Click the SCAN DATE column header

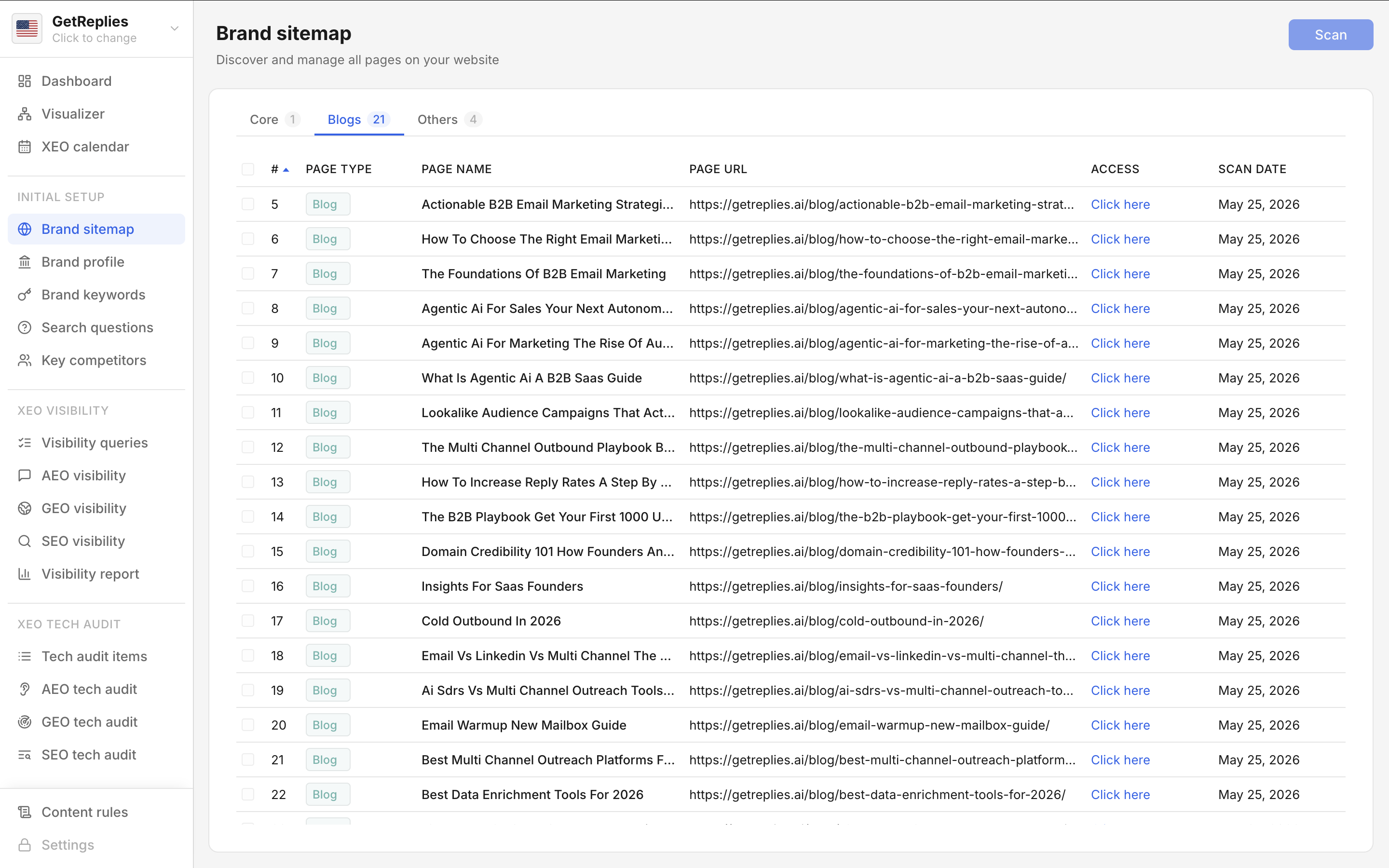[1252, 169]
